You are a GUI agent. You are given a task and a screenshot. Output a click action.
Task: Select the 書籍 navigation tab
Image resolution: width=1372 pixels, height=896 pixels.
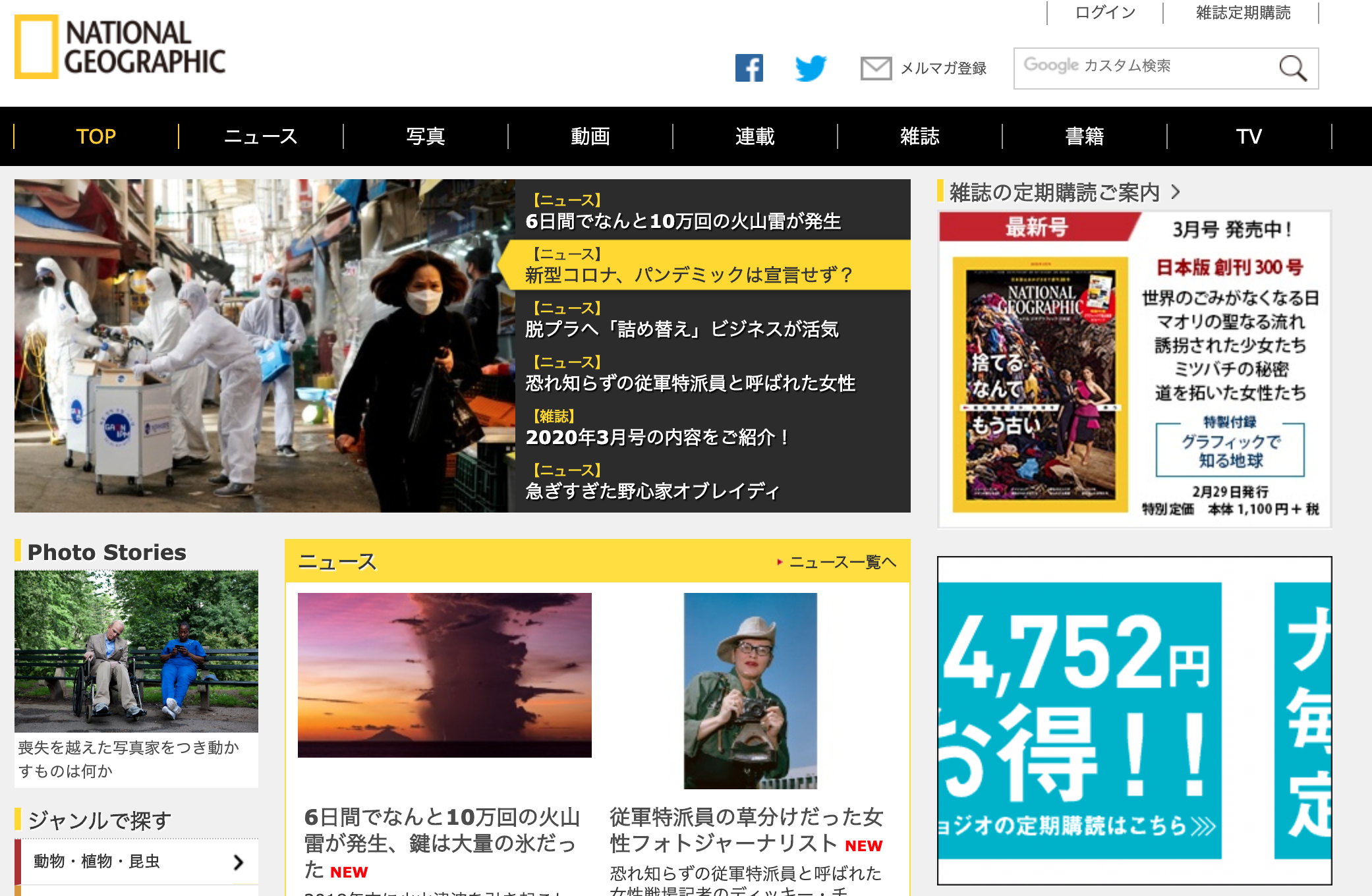(1085, 136)
